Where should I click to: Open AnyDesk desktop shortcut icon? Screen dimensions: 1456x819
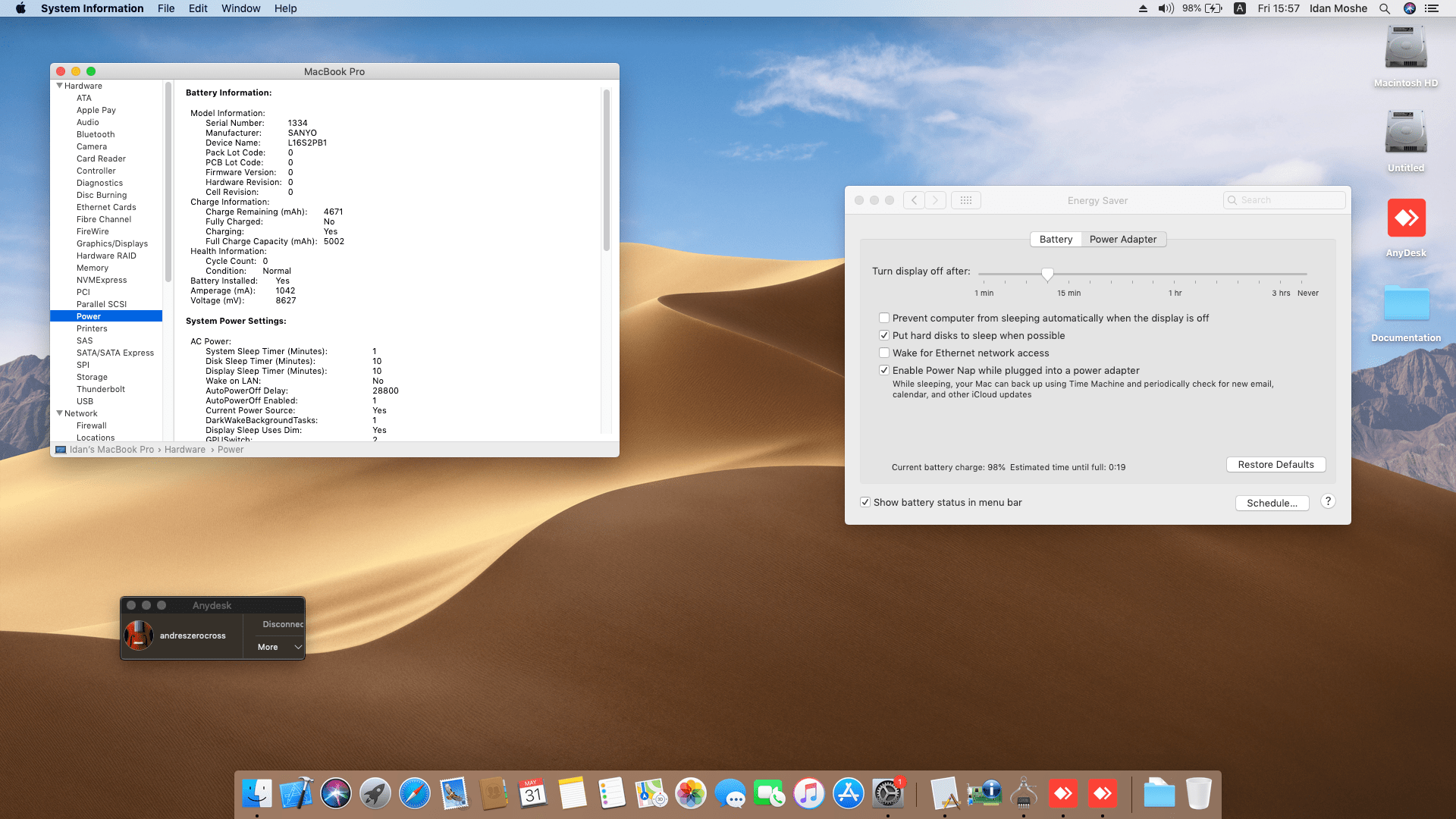tap(1406, 219)
